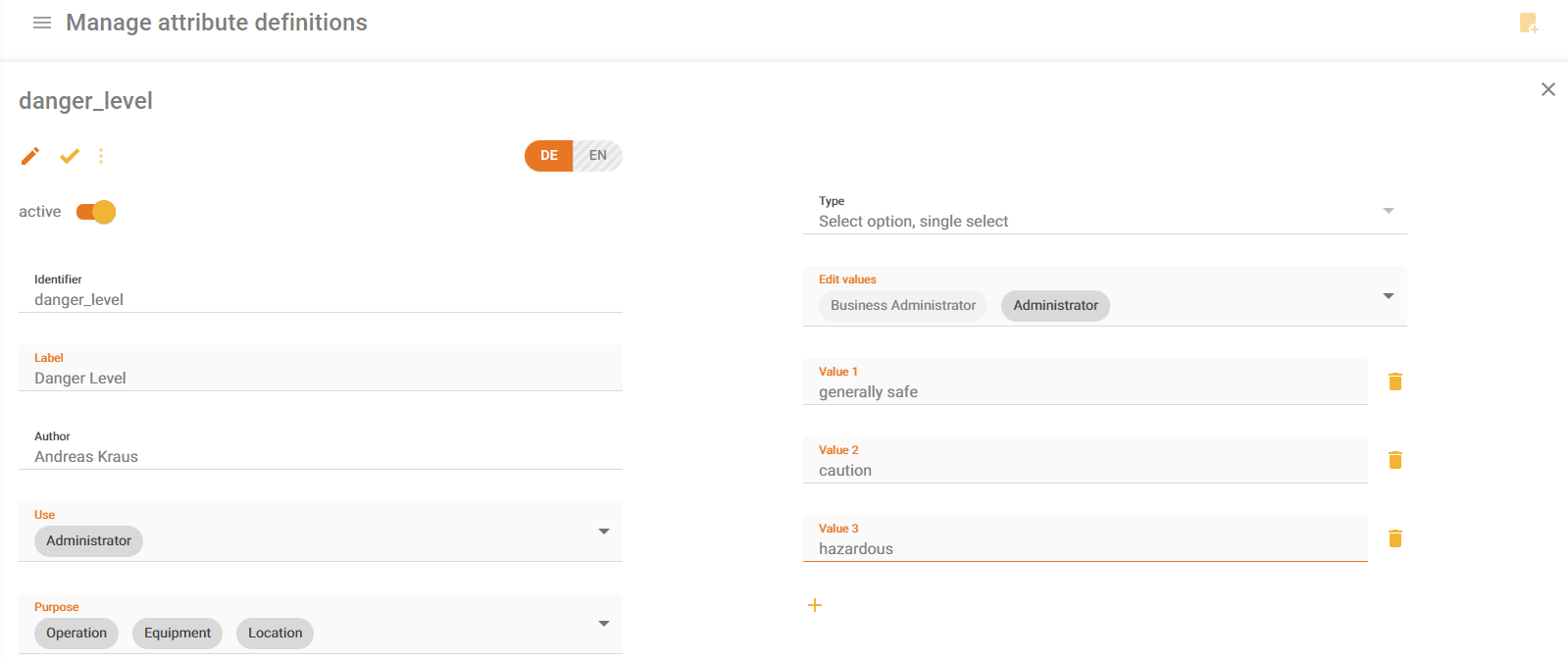Image resolution: width=1568 pixels, height=661 pixels.
Task: Click the Equipment purpose chip
Action: click(177, 634)
